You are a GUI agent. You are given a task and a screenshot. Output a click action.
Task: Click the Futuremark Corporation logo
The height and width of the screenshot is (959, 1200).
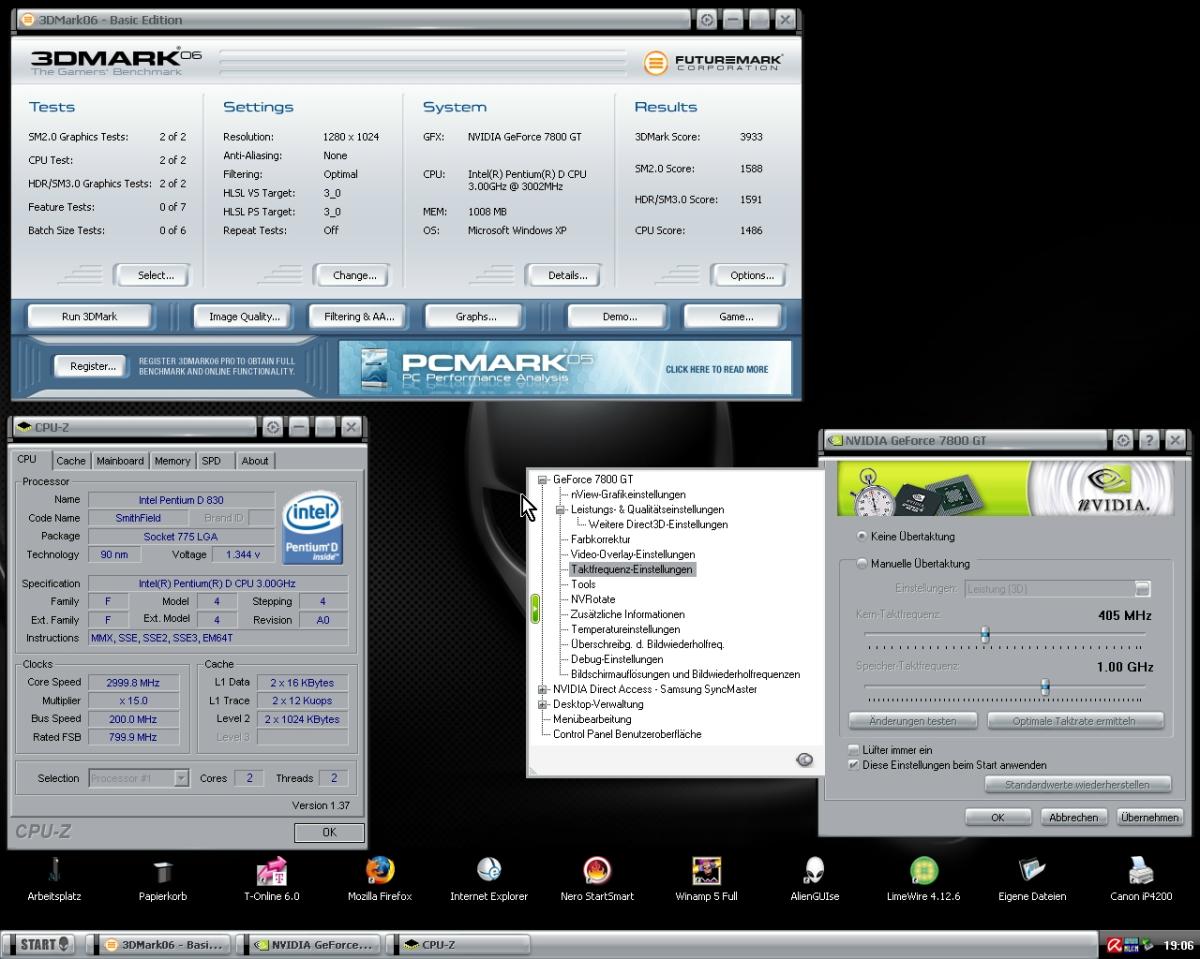pos(713,63)
